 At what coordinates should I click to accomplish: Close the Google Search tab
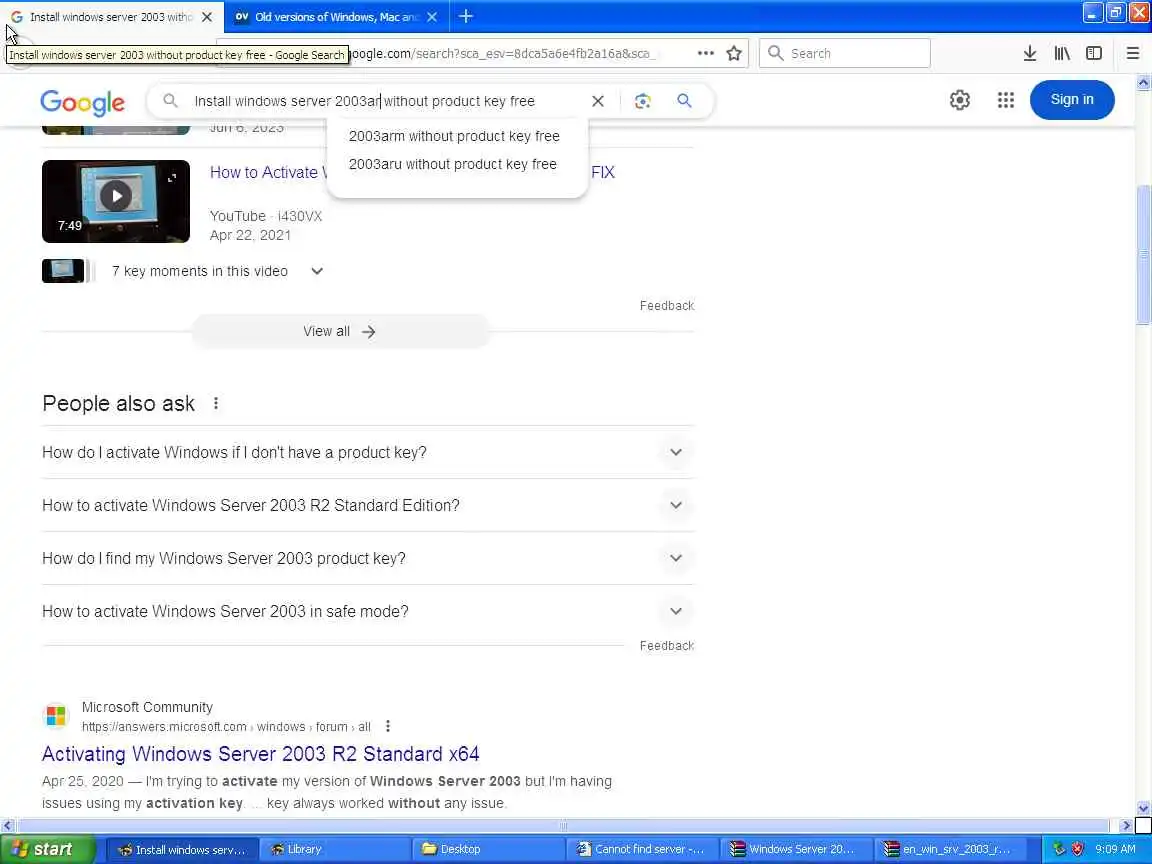click(207, 16)
